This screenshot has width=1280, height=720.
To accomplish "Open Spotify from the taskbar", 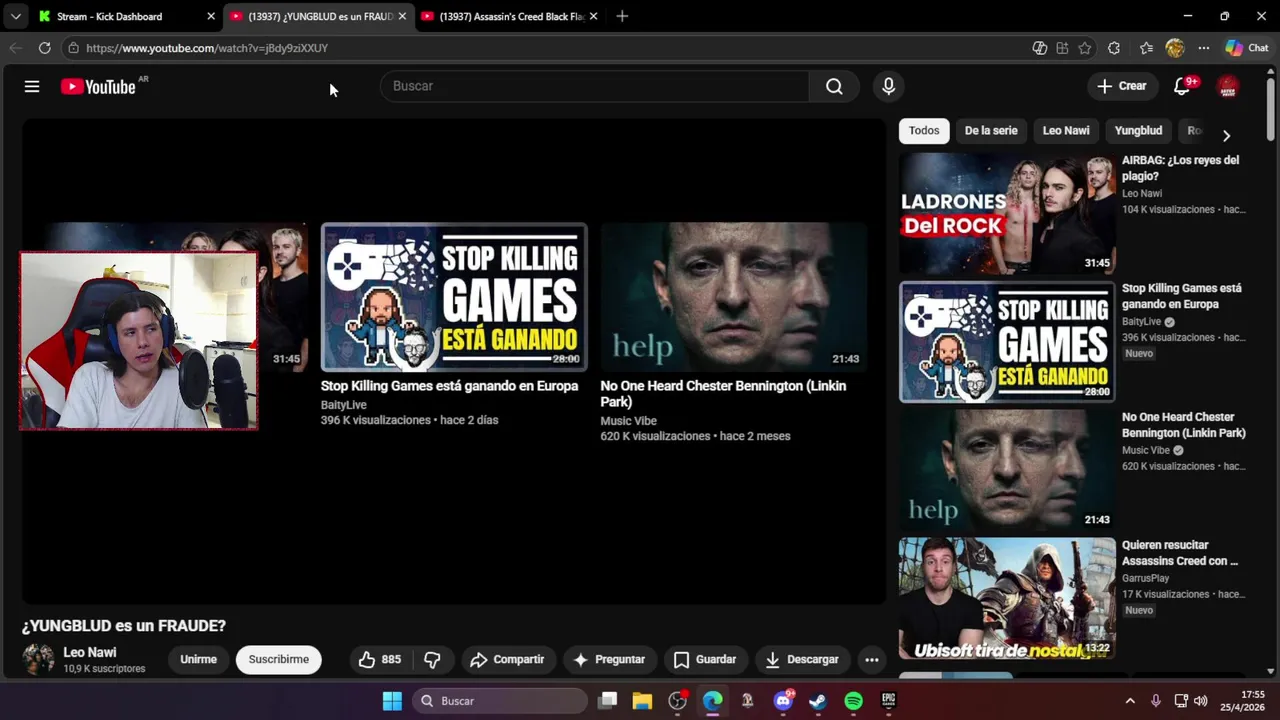I will pyautogui.click(x=853, y=701).
